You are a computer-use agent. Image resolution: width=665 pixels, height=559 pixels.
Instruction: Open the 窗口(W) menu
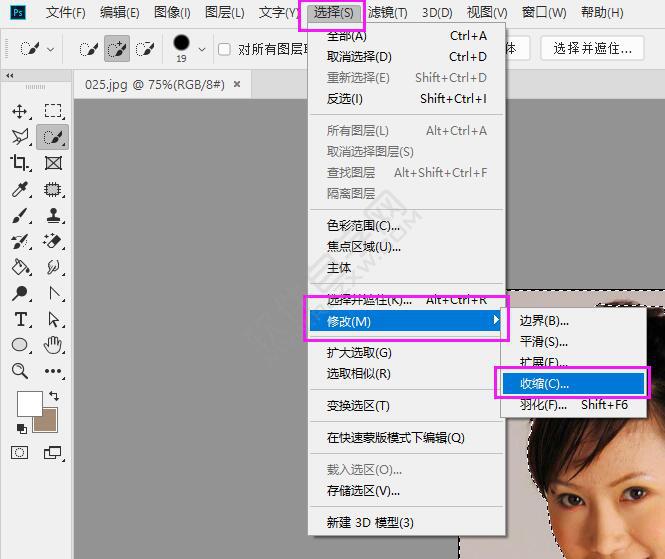coord(544,13)
